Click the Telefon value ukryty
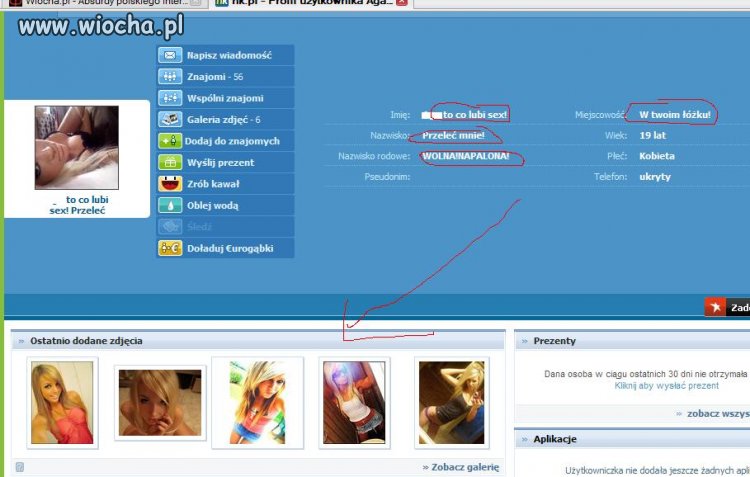Viewport: 750px width, 477px height. 655,177
